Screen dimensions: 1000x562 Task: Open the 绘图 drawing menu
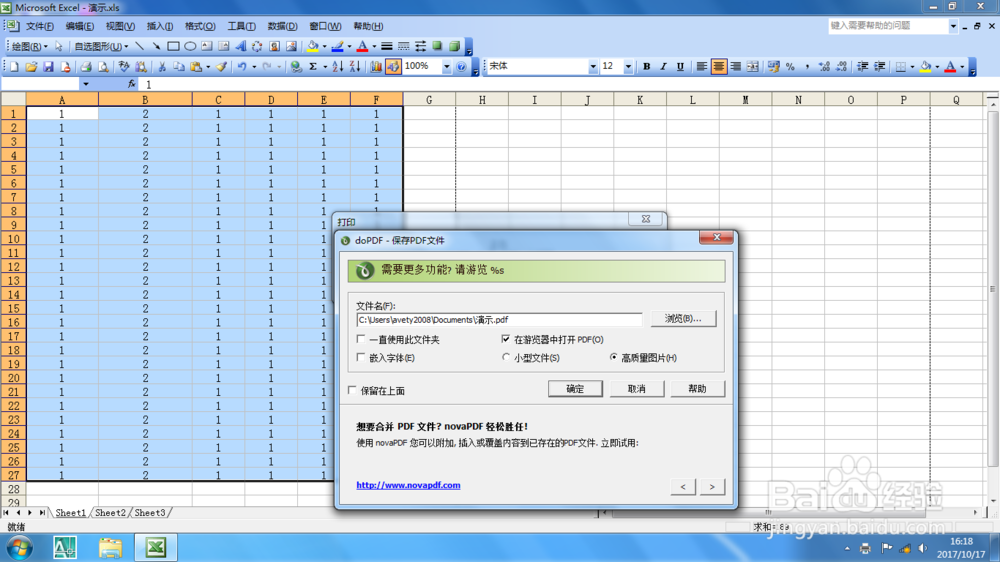click(30, 47)
